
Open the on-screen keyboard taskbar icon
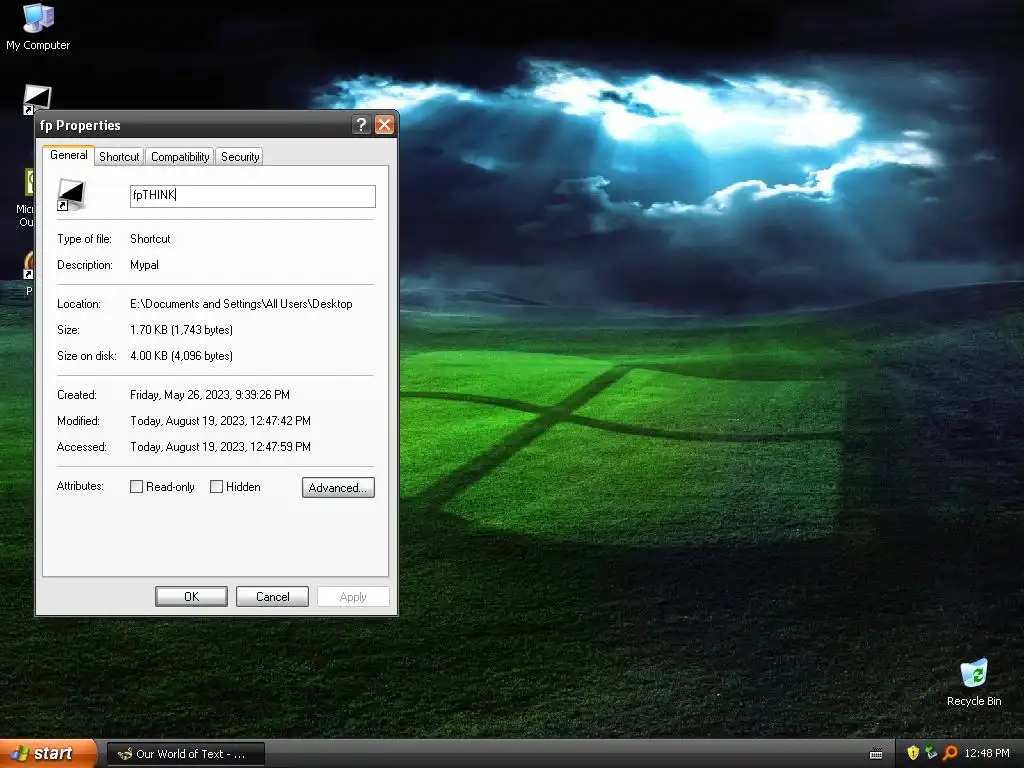[876, 754]
